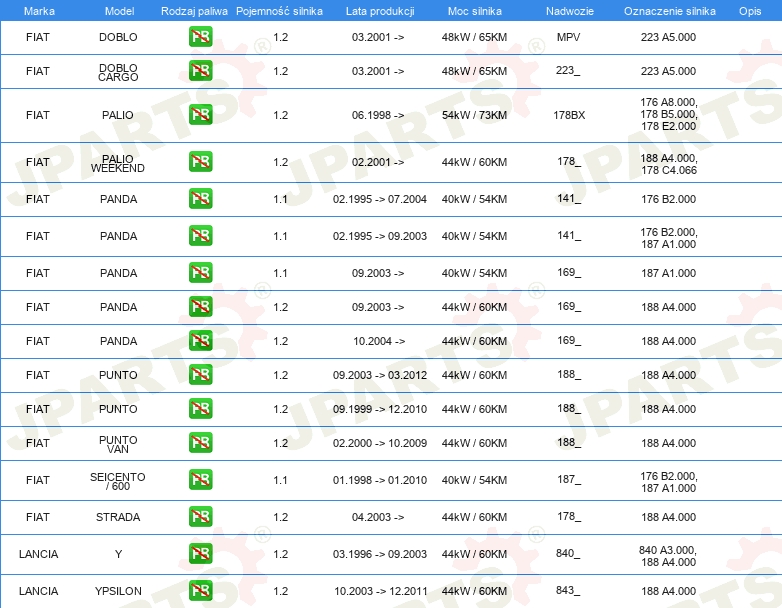Image resolution: width=782 pixels, height=608 pixels.
Task: Click the Model column header
Action: 119,11
